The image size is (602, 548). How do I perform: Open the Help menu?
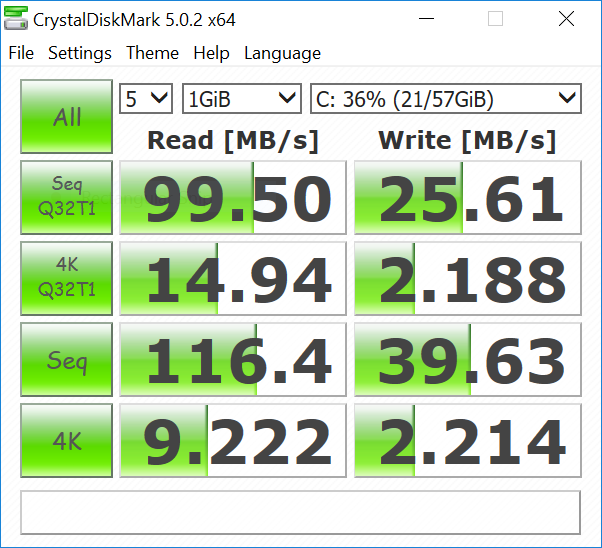211,53
